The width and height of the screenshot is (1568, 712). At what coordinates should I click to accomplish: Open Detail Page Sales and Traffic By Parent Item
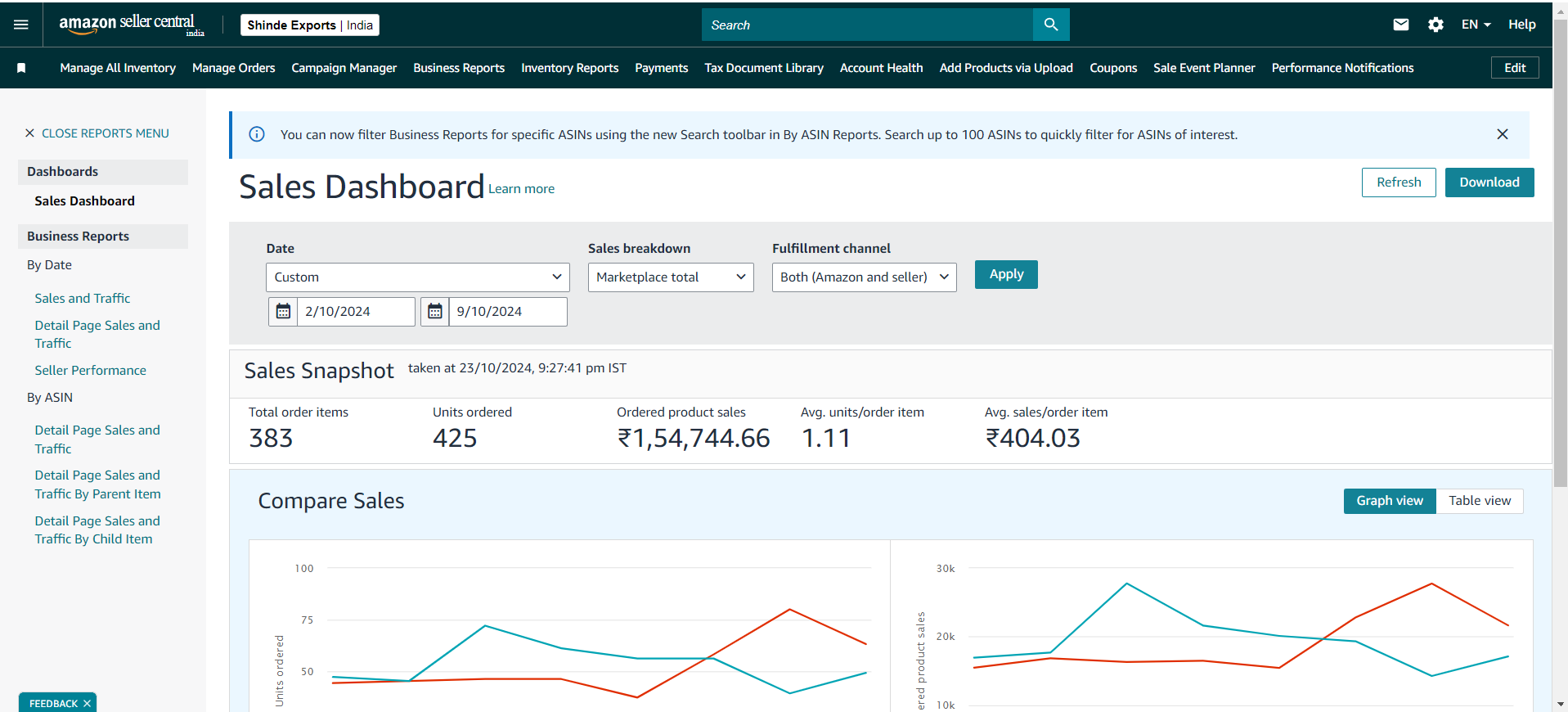pos(98,484)
